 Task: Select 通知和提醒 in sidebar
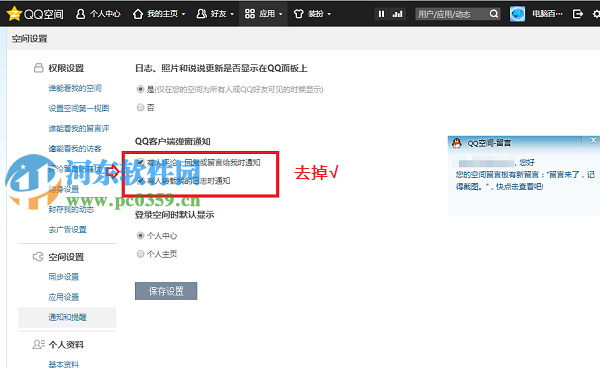coord(67,317)
